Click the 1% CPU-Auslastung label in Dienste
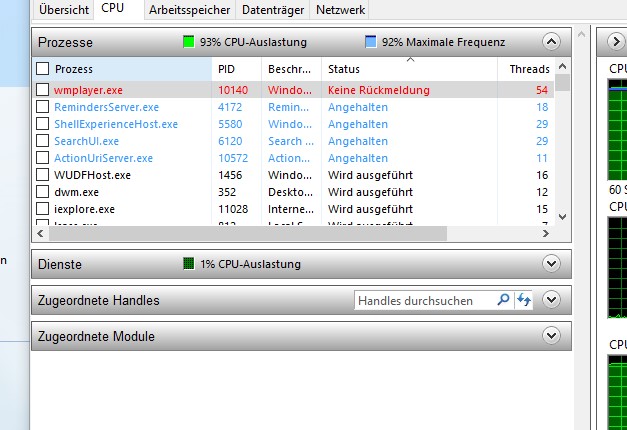 click(x=250, y=264)
